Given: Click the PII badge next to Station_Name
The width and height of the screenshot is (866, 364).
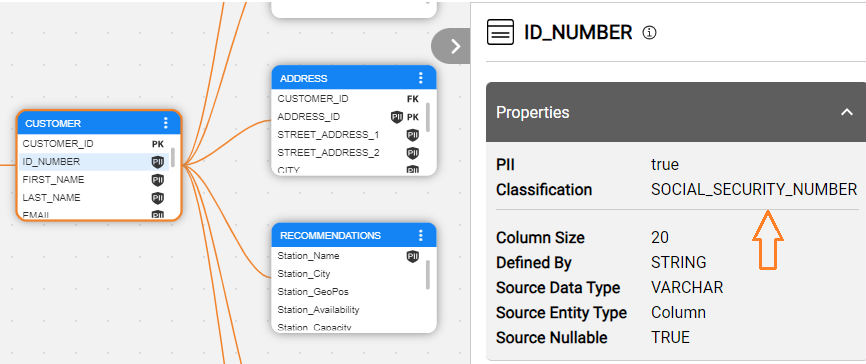Looking at the screenshot, I should pyautogui.click(x=413, y=256).
